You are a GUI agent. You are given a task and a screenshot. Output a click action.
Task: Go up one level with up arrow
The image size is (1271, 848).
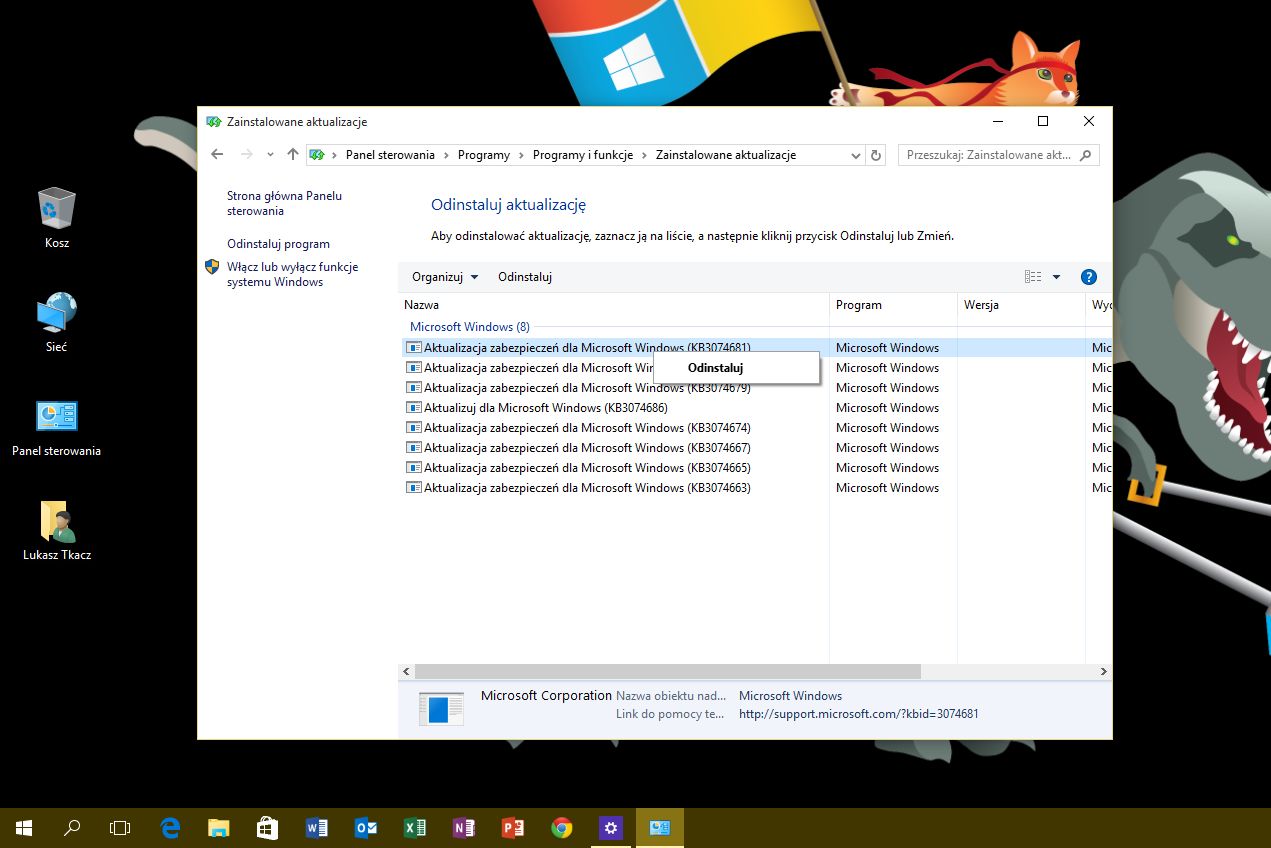click(292, 155)
